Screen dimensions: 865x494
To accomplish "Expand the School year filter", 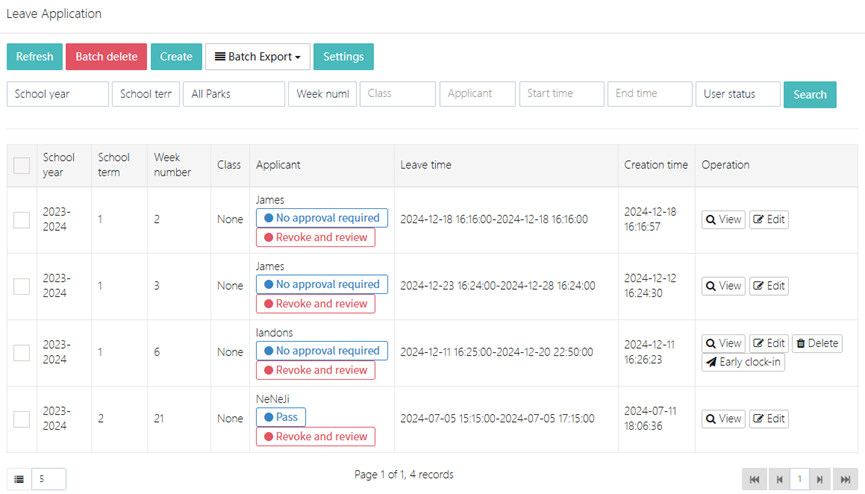I will pyautogui.click(x=58, y=94).
